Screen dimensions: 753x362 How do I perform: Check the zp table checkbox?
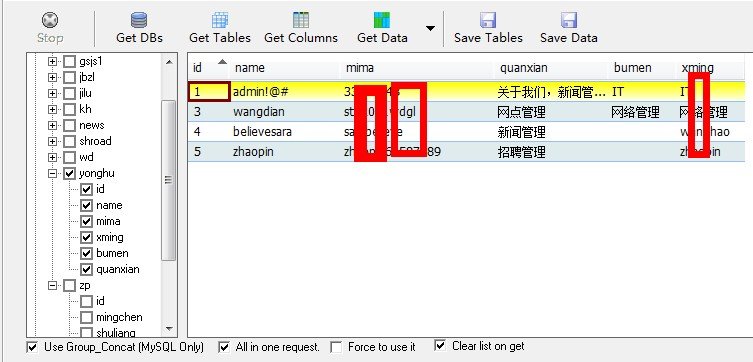(70, 286)
